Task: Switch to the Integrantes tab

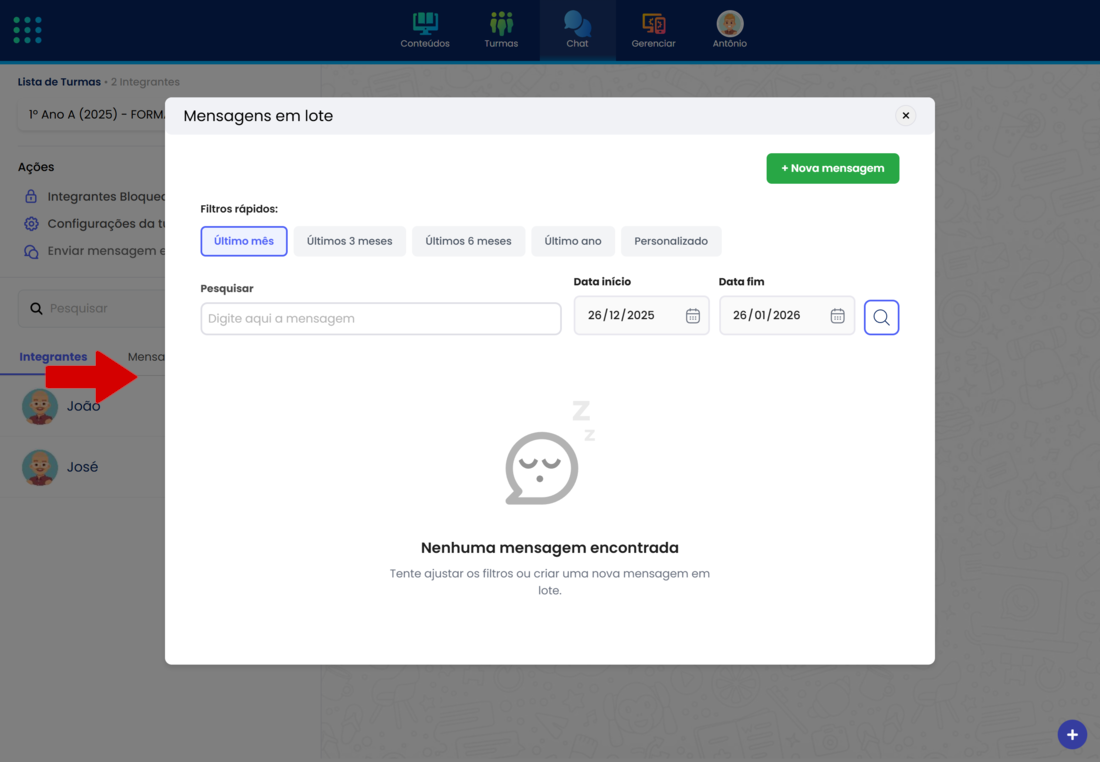Action: pos(53,357)
